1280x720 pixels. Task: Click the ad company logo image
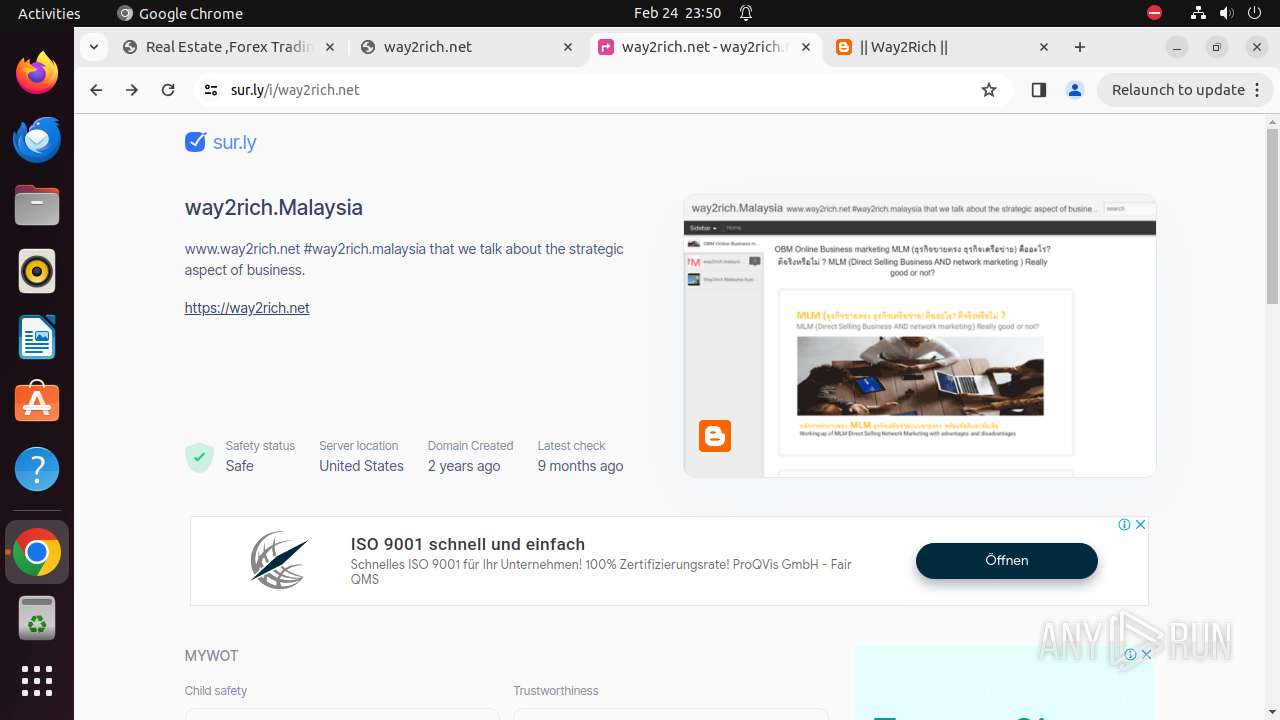coord(279,560)
